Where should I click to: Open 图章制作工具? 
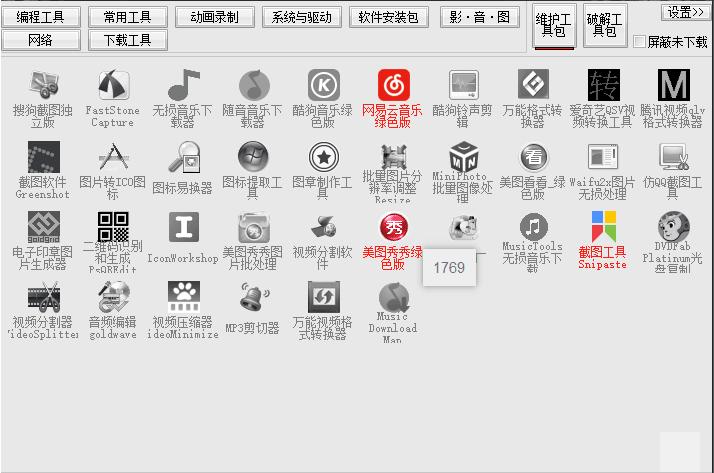pyautogui.click(x=323, y=157)
